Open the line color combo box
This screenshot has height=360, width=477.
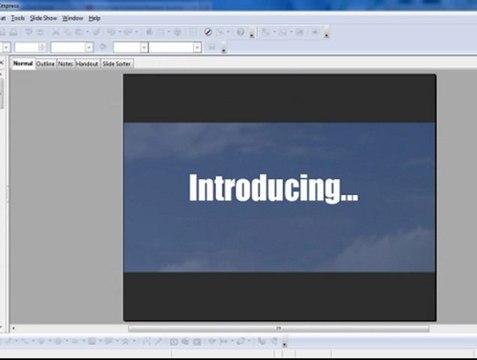pos(72,47)
